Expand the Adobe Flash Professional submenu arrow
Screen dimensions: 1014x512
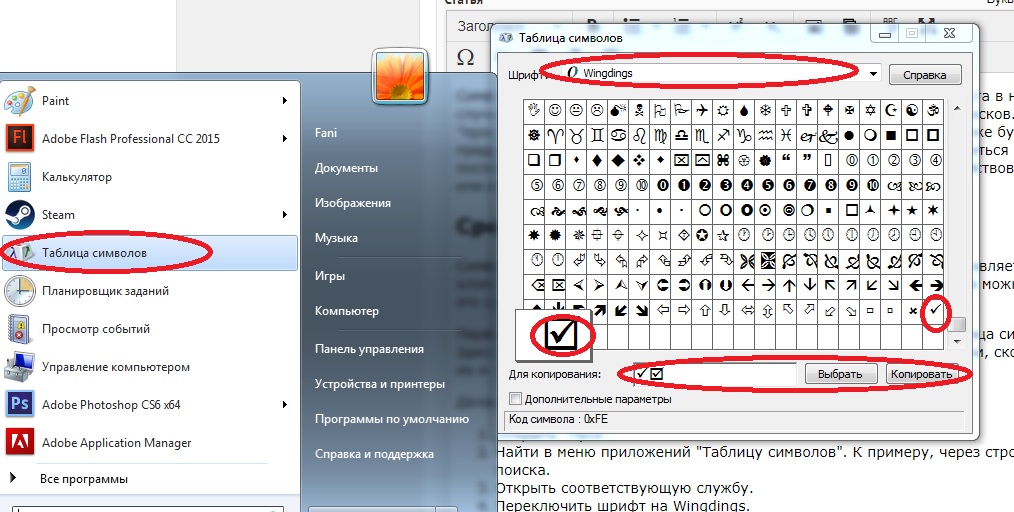tap(285, 138)
